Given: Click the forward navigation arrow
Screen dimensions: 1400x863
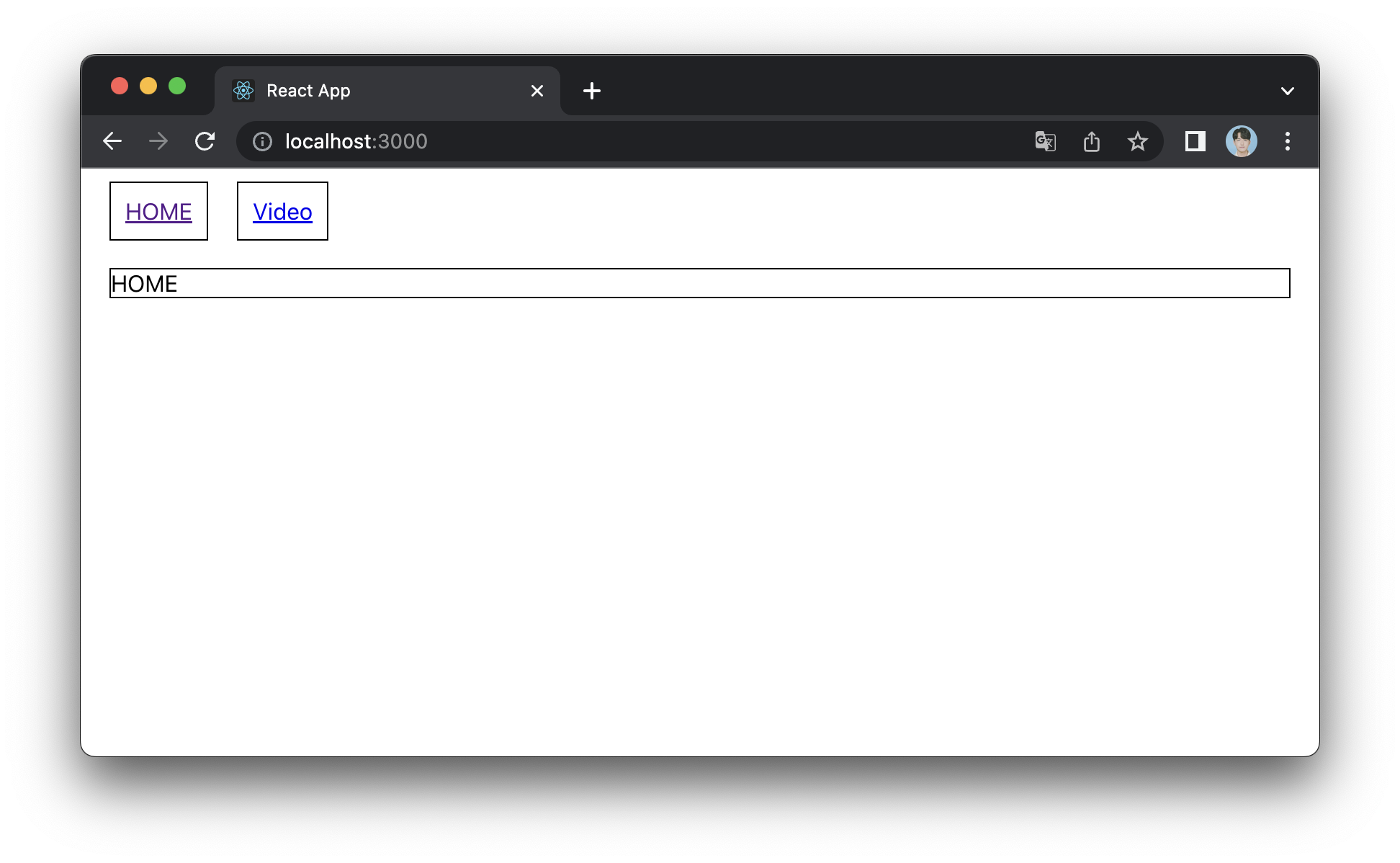Looking at the screenshot, I should [x=158, y=141].
